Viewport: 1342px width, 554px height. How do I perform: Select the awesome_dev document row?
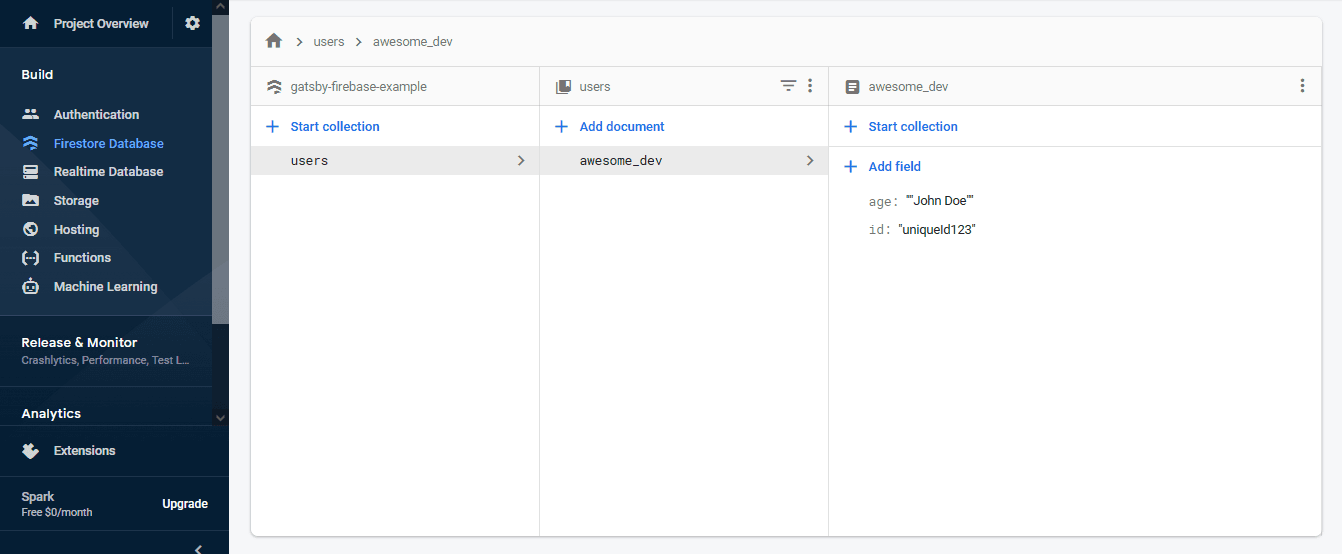(684, 160)
